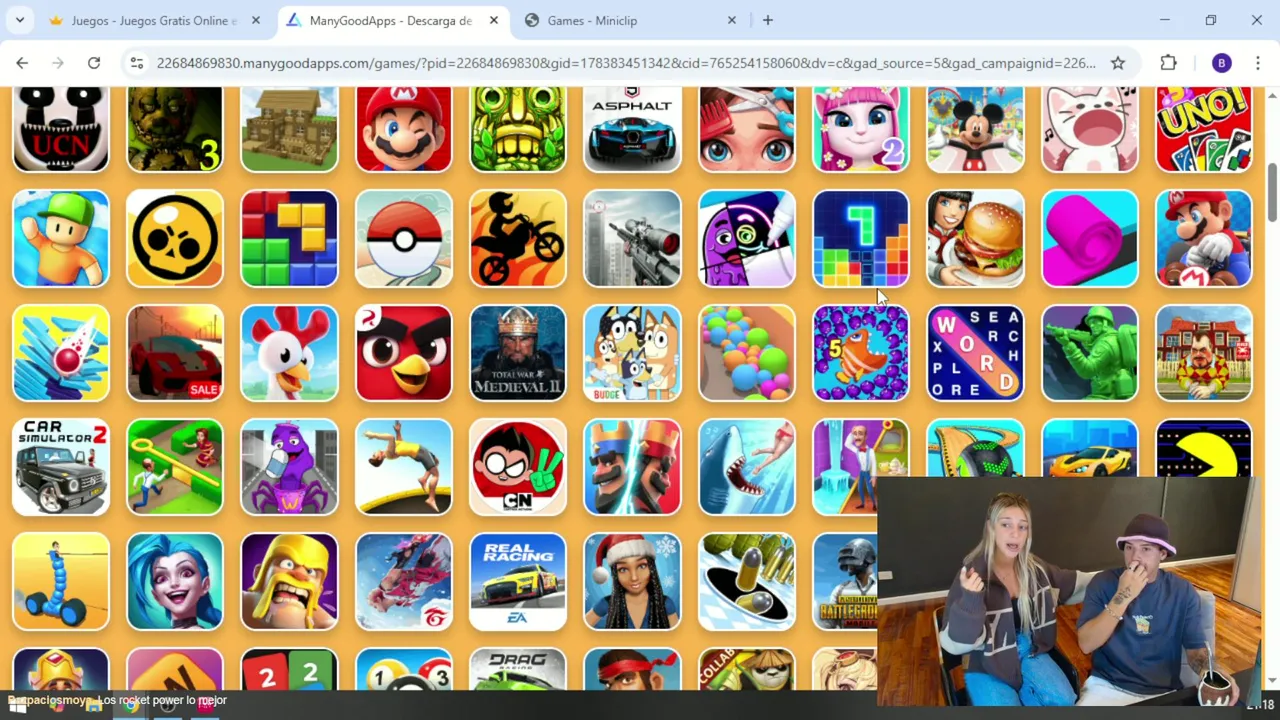Open the Tetris-style block puzzle icon

coord(861,239)
